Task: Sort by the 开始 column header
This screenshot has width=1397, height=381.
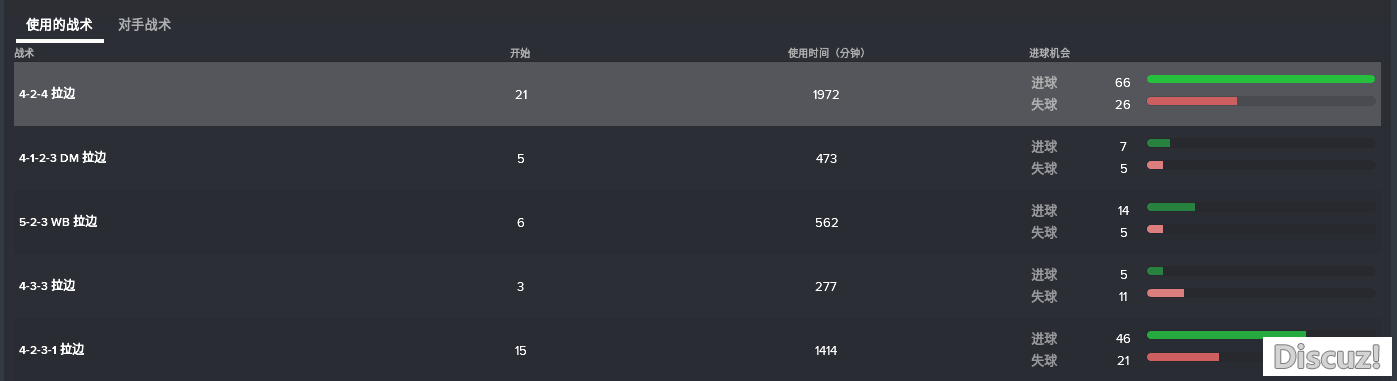Action: (520, 53)
